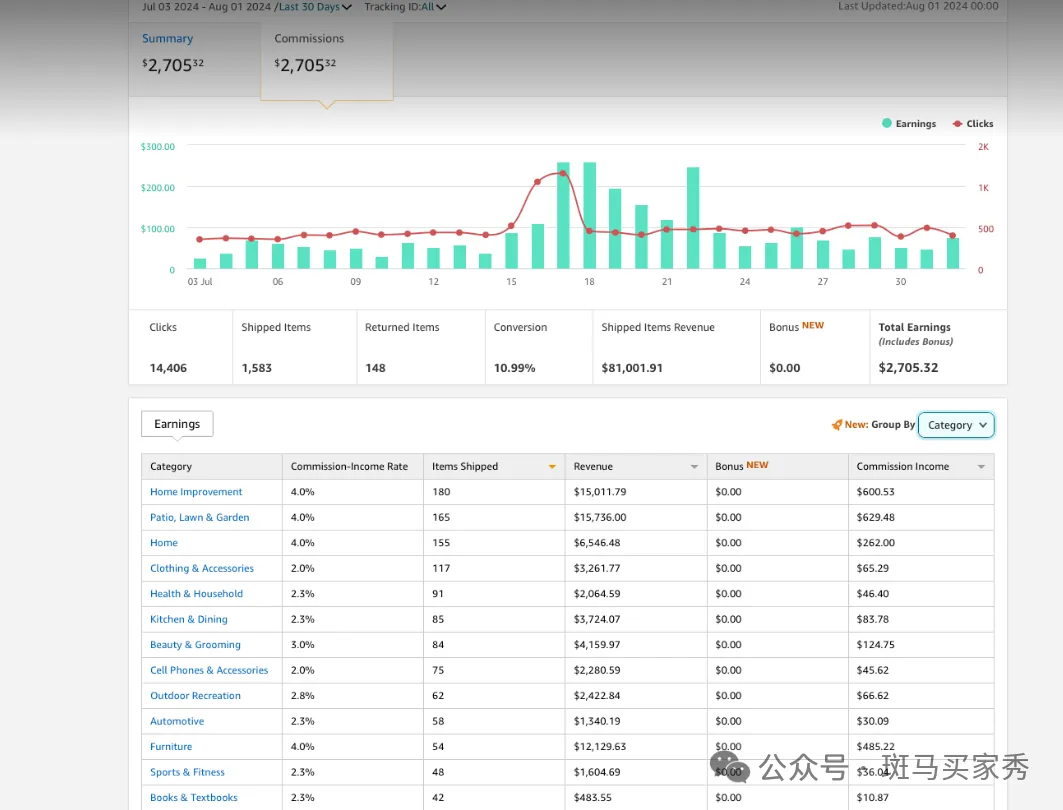
Task: Select the Earnings tab above the table
Action: [177, 424]
